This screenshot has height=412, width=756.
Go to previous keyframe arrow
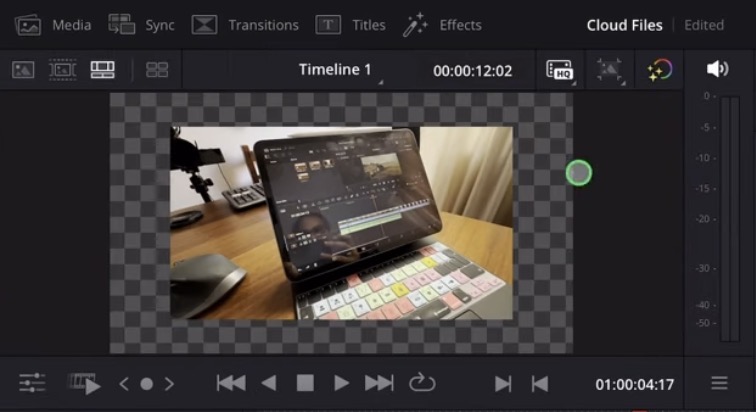124,384
